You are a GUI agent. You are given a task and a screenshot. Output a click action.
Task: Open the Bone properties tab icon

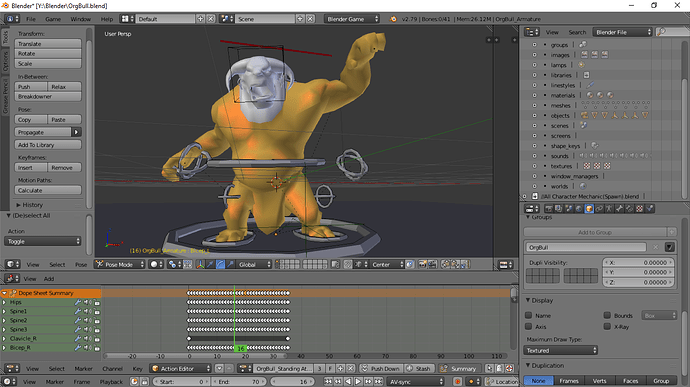click(x=620, y=209)
